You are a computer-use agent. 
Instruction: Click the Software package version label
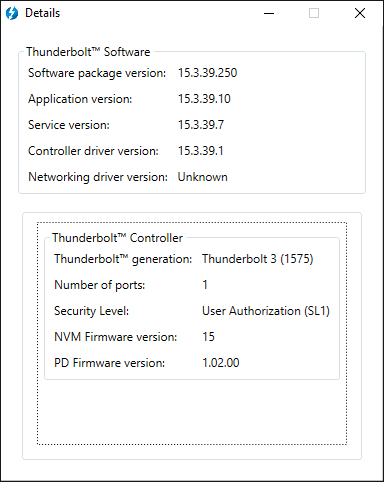point(97,73)
